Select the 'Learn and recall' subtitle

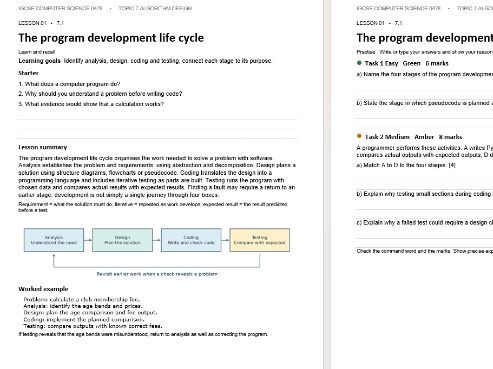(37, 52)
